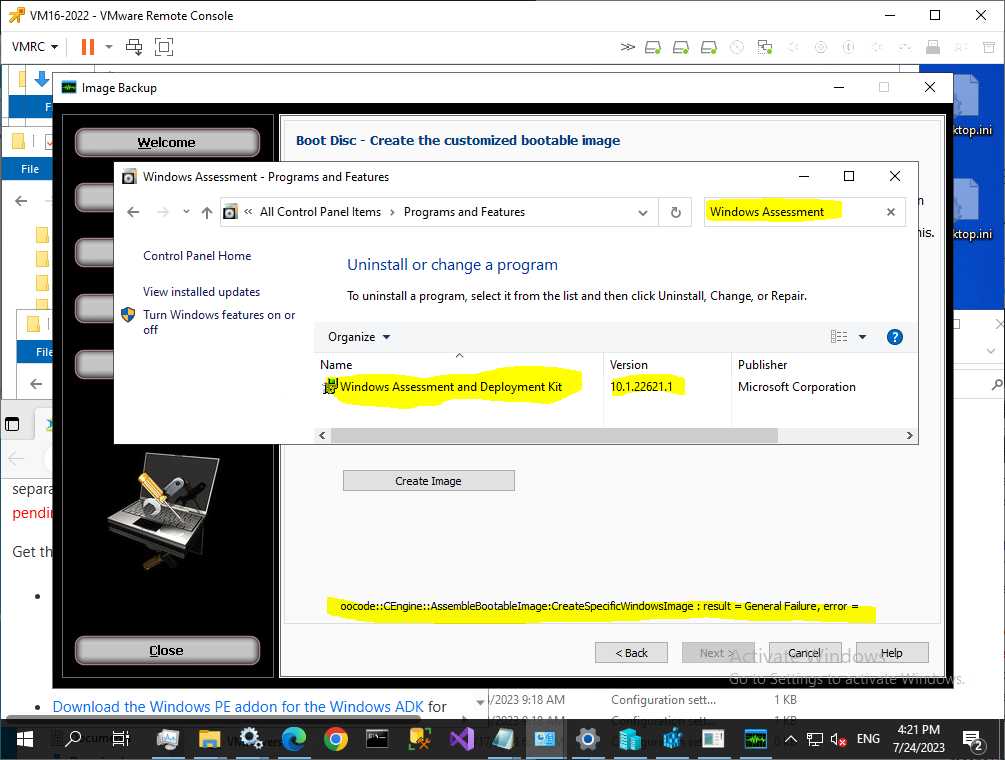Navigate back in Programs and Features window
The width and height of the screenshot is (1005, 760).
pyautogui.click(x=133, y=212)
